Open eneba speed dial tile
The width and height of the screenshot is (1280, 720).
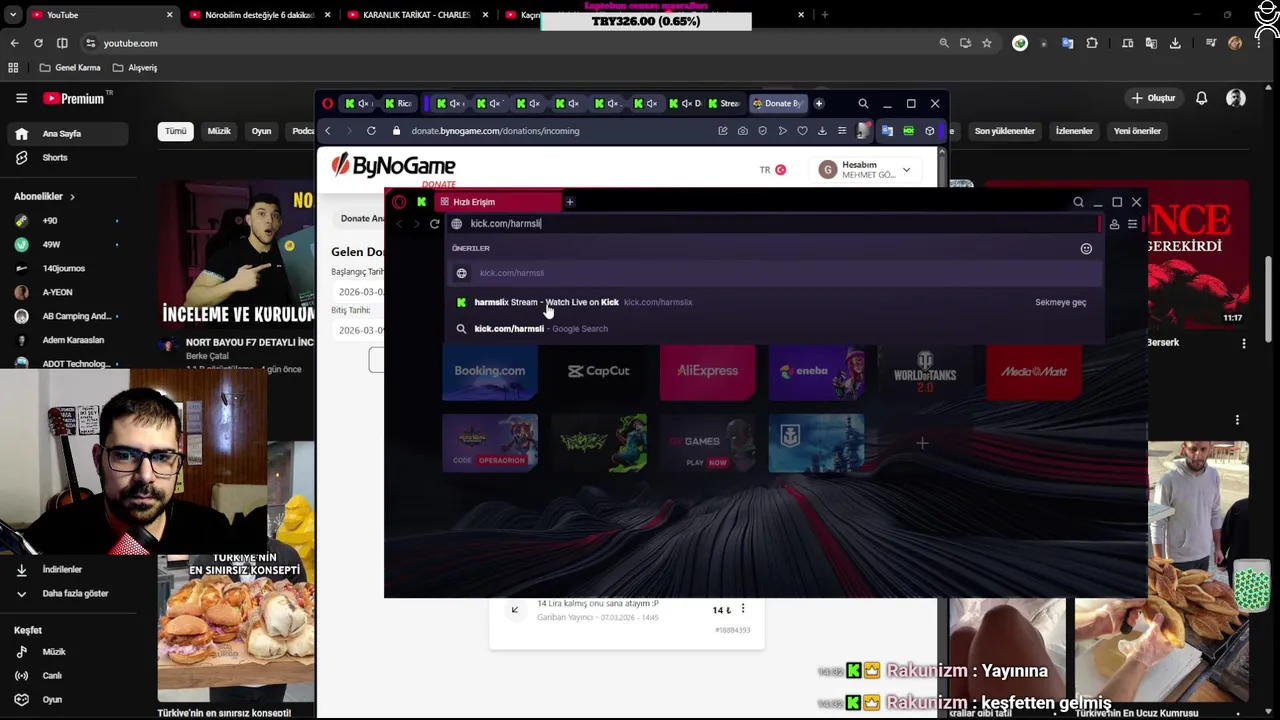(x=816, y=371)
